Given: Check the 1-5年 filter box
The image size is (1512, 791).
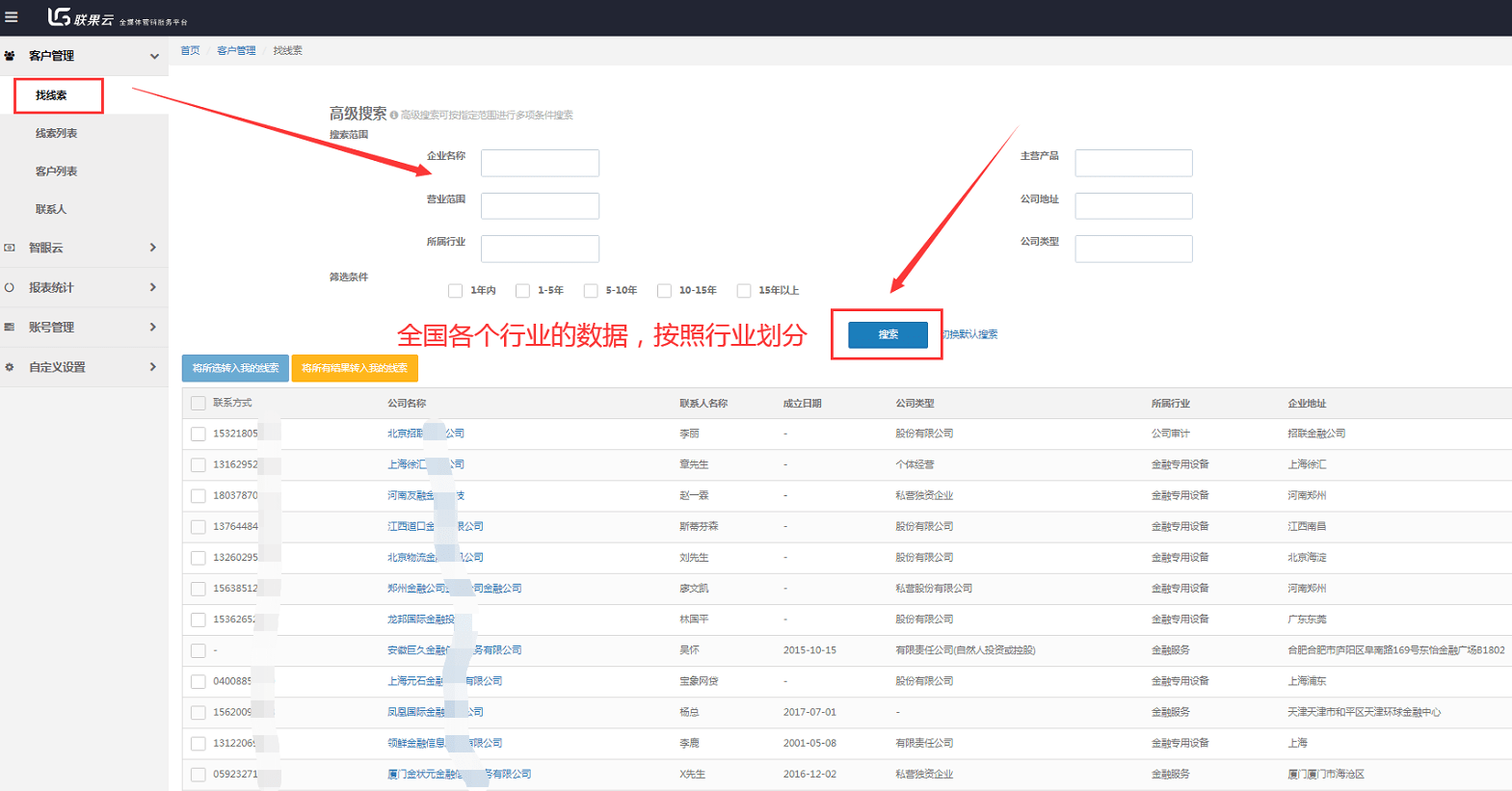Looking at the screenshot, I should [x=522, y=291].
